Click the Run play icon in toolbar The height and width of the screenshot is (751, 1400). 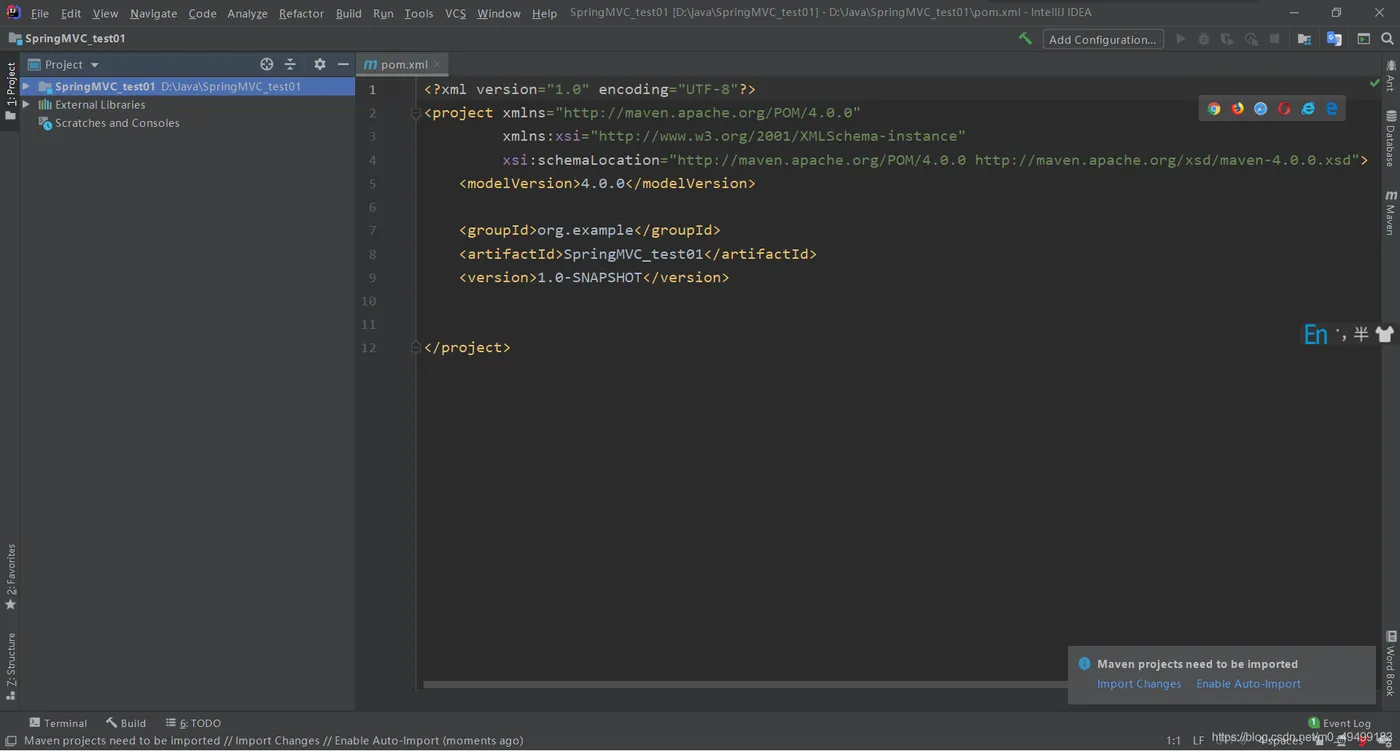click(x=1181, y=39)
